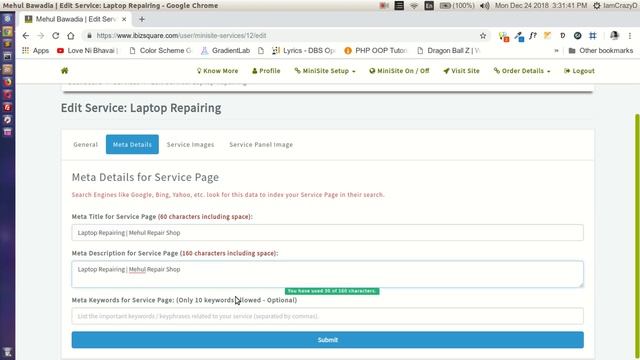This screenshot has height=360, width=640.
Task: Click the green home icon in site navbar
Action: [x=64, y=71]
